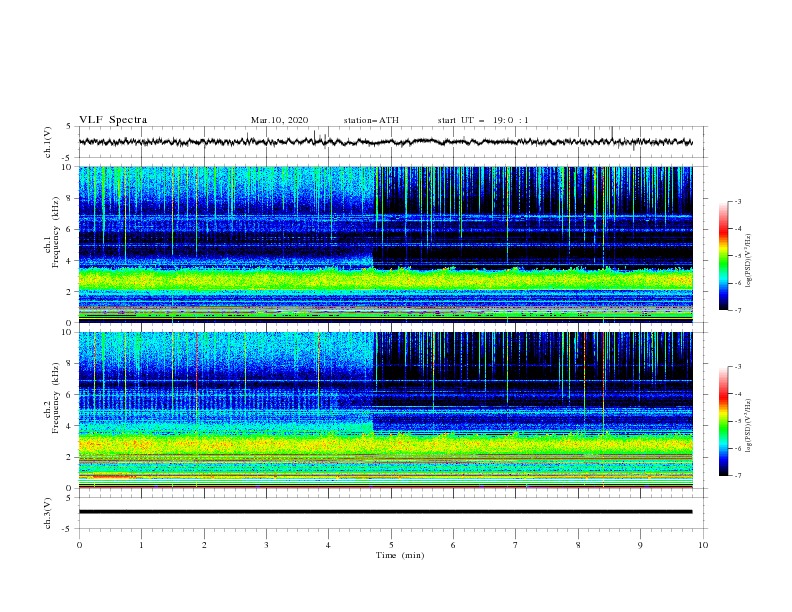Click the "Time (min)" axis title

(x=400, y=555)
